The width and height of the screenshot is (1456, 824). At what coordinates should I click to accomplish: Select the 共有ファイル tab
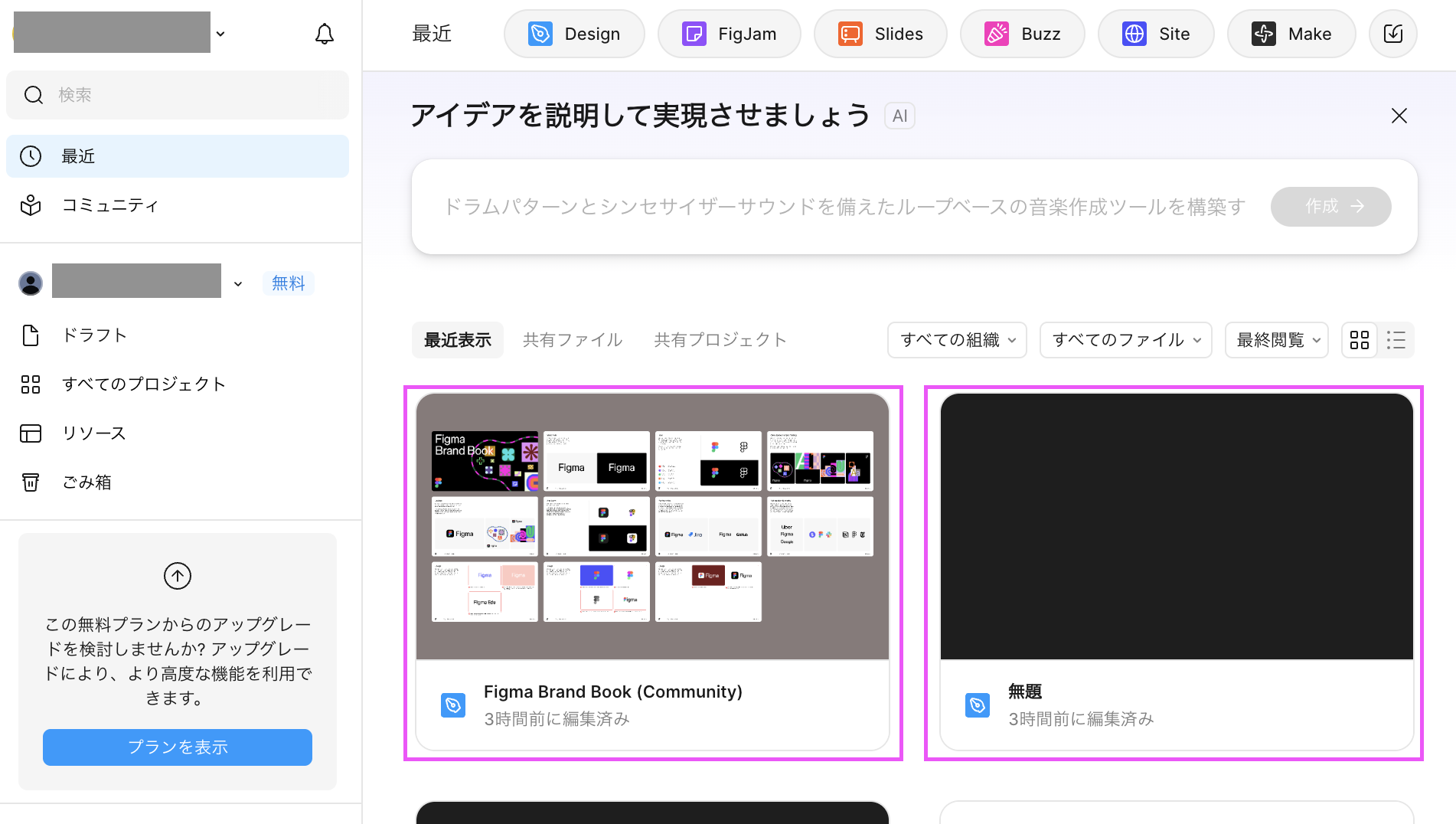[x=572, y=340]
